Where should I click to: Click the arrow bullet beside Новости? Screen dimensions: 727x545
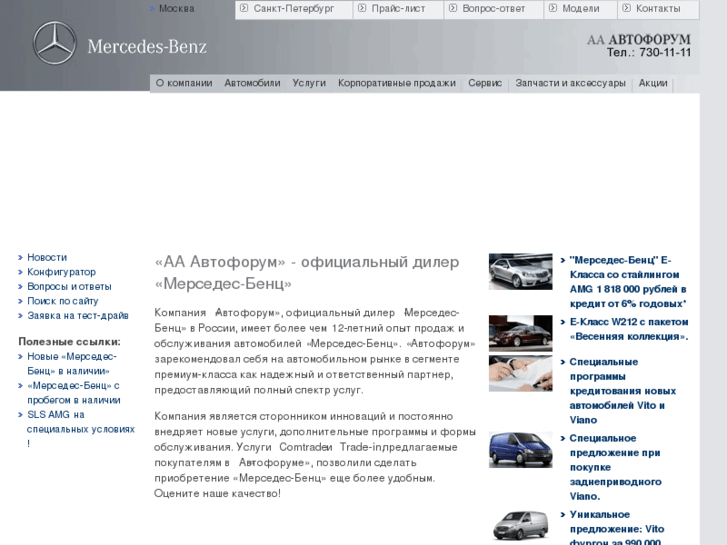coord(20,257)
